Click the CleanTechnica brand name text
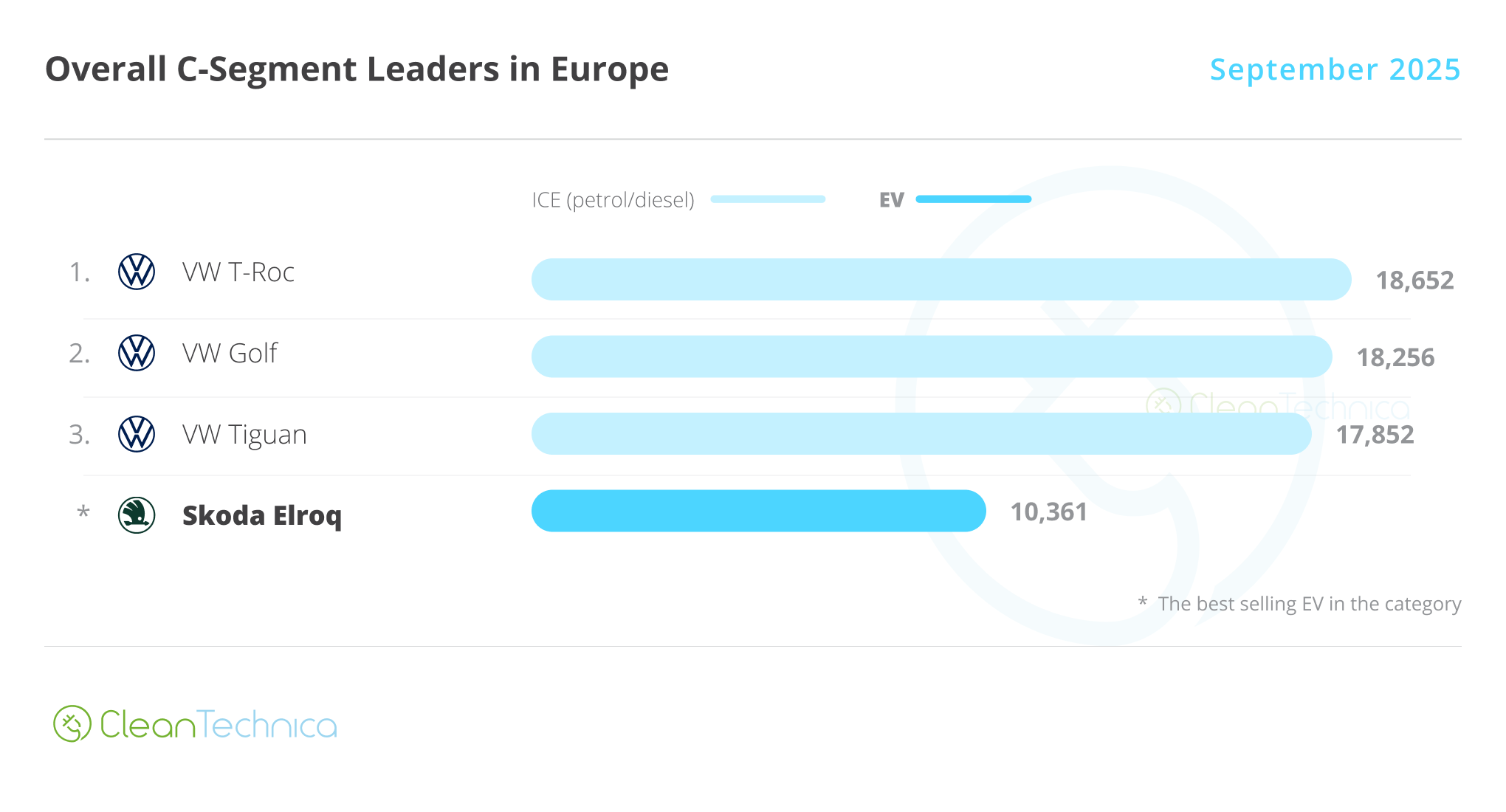This screenshot has width=1506, height=812. [219, 725]
